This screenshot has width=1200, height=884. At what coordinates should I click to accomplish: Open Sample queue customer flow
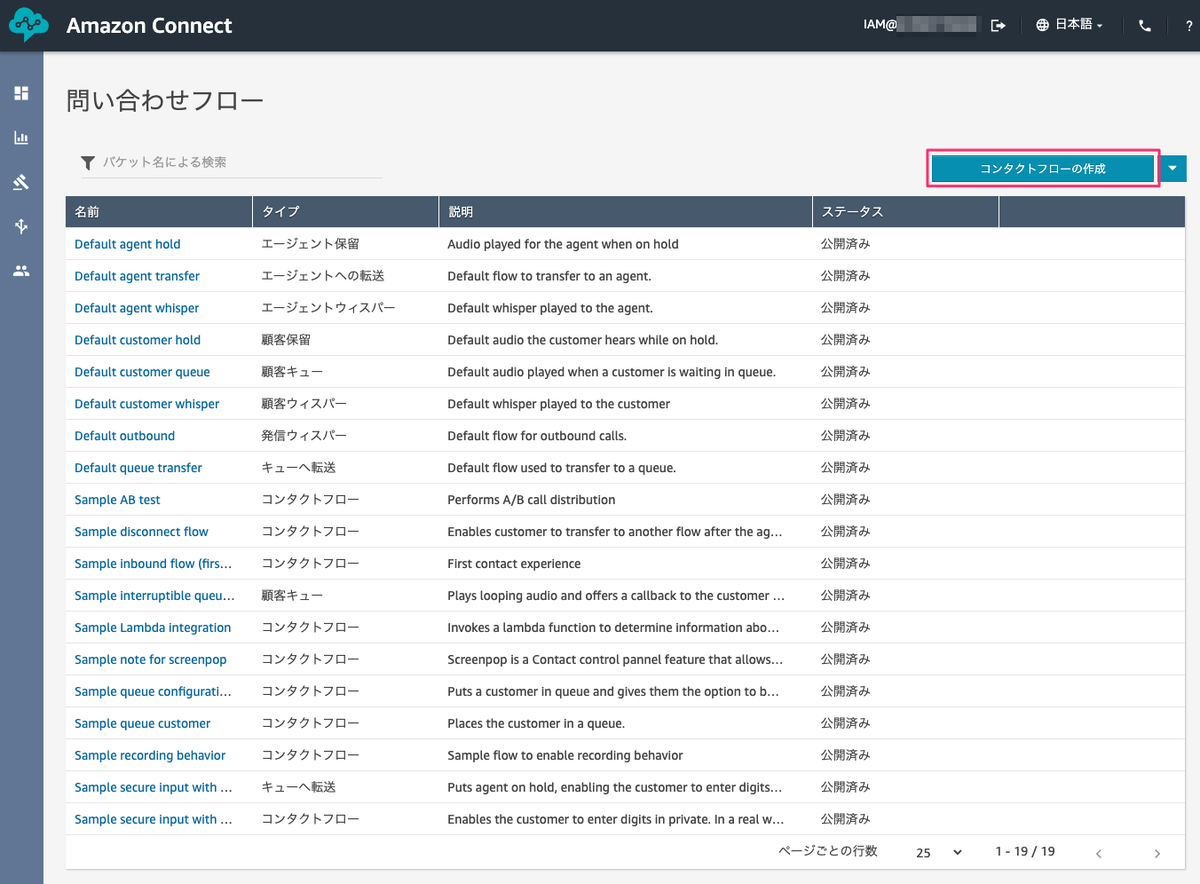pos(142,724)
